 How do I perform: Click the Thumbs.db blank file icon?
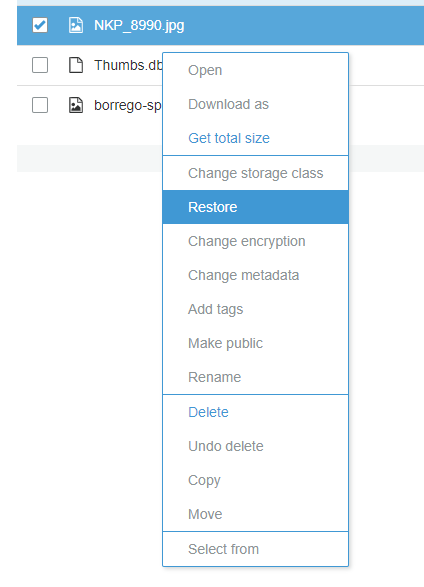76,65
